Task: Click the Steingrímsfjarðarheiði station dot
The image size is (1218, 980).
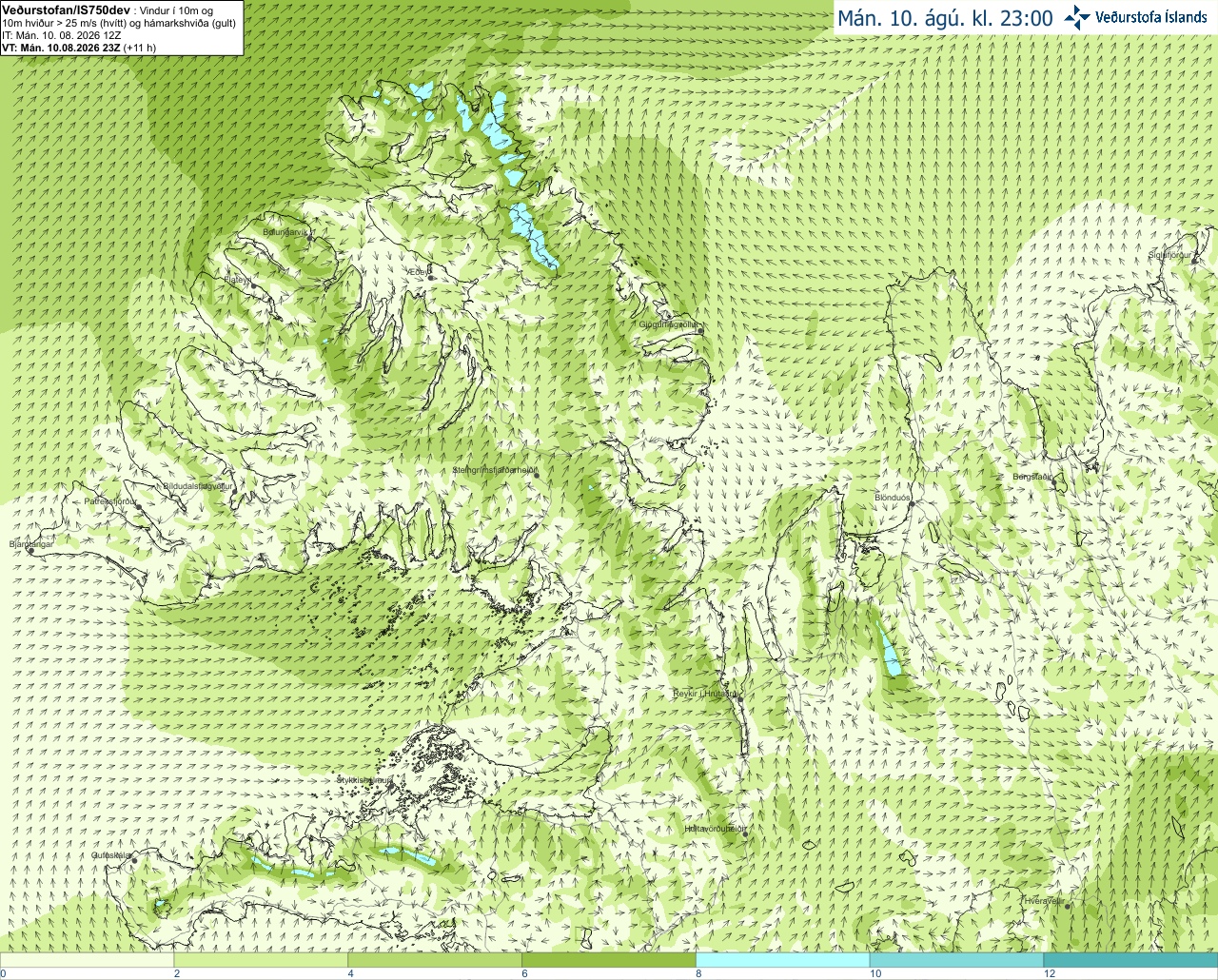Action: coord(537,476)
